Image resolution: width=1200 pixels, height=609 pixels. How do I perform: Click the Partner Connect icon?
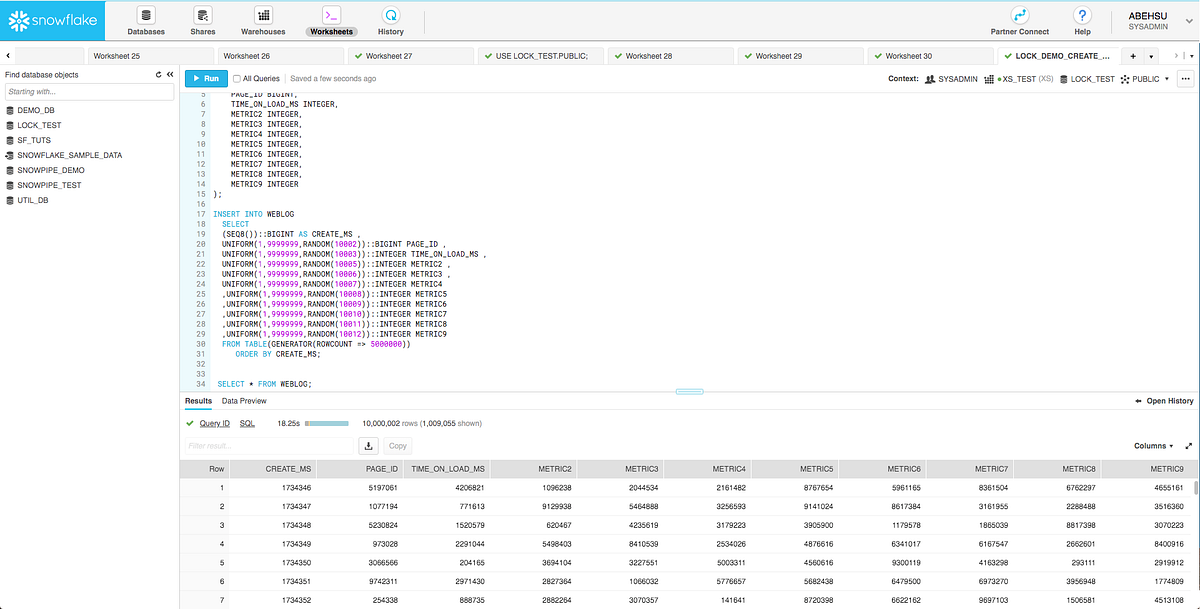click(1019, 18)
